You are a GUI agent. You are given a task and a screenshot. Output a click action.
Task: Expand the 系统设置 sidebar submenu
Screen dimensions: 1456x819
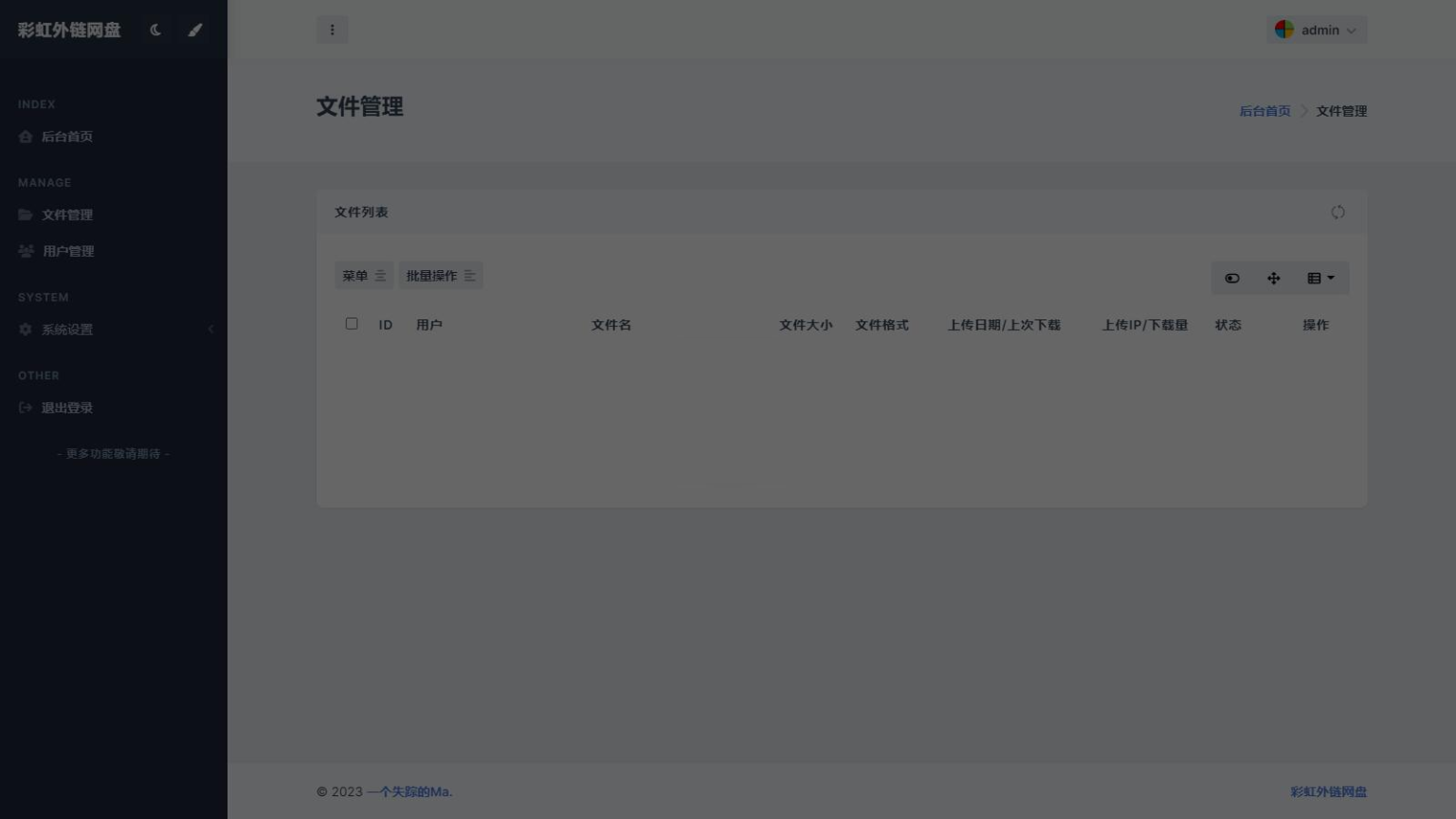pos(114,330)
